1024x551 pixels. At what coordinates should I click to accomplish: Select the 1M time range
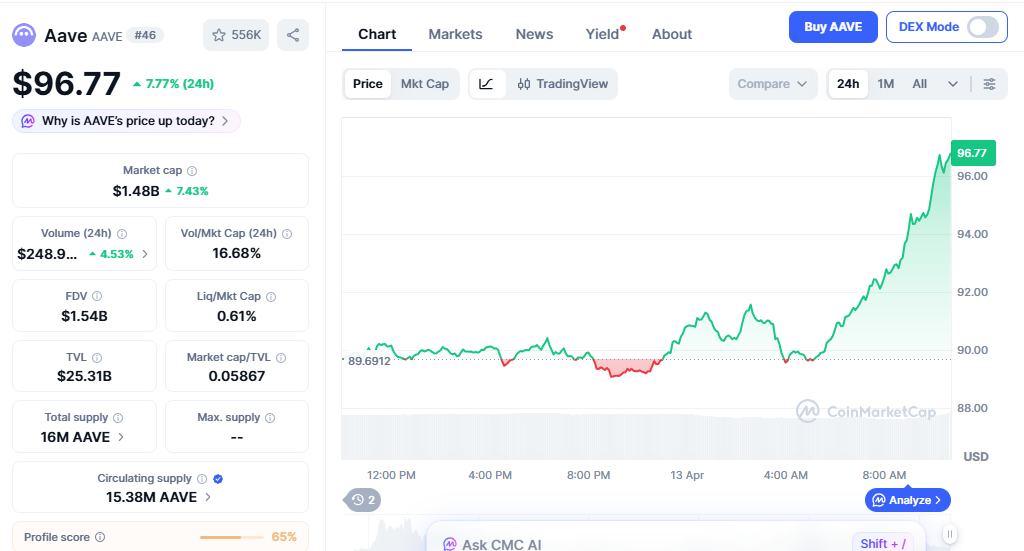click(x=886, y=84)
